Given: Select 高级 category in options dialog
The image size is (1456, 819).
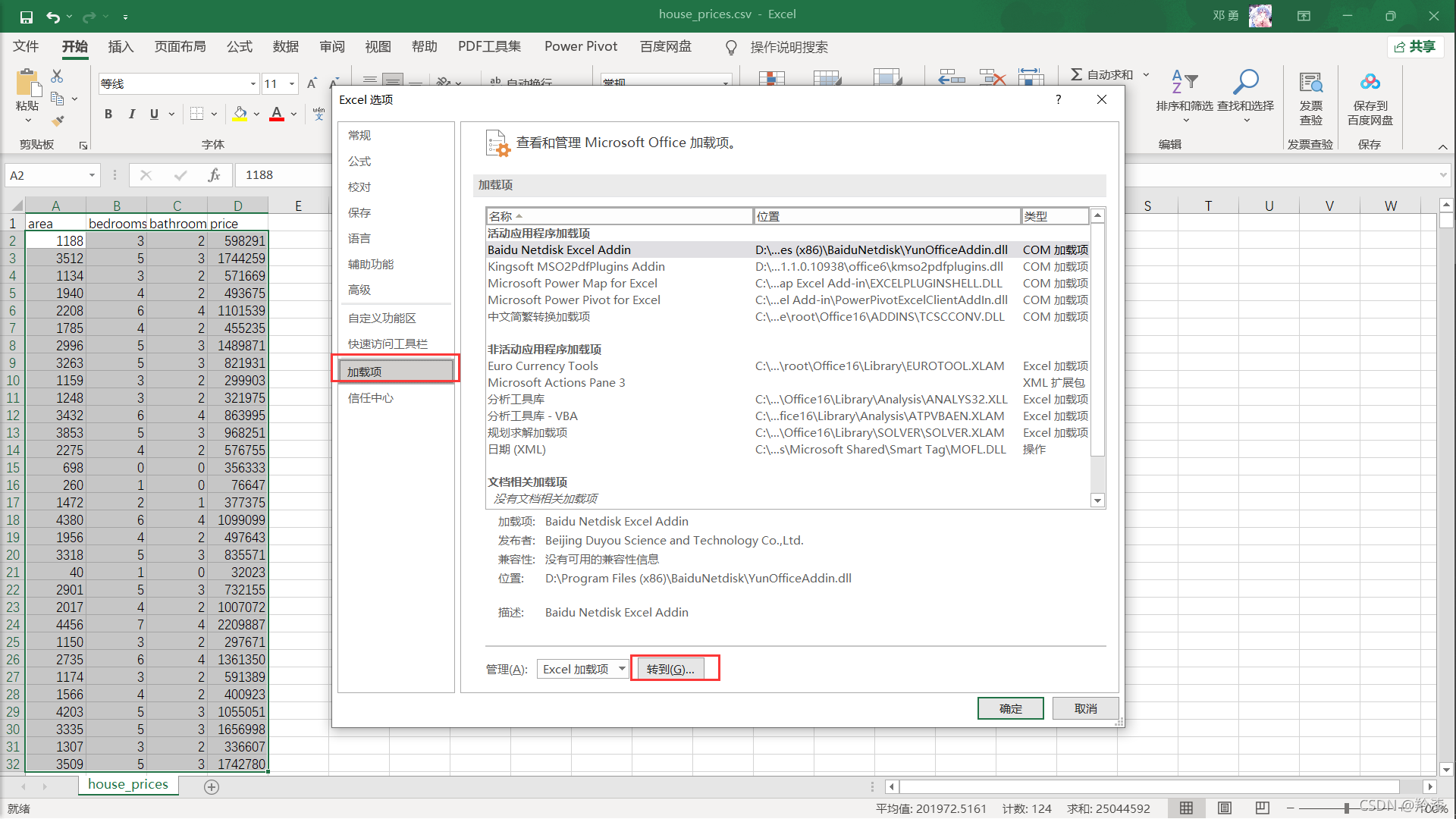Looking at the screenshot, I should [x=396, y=290].
